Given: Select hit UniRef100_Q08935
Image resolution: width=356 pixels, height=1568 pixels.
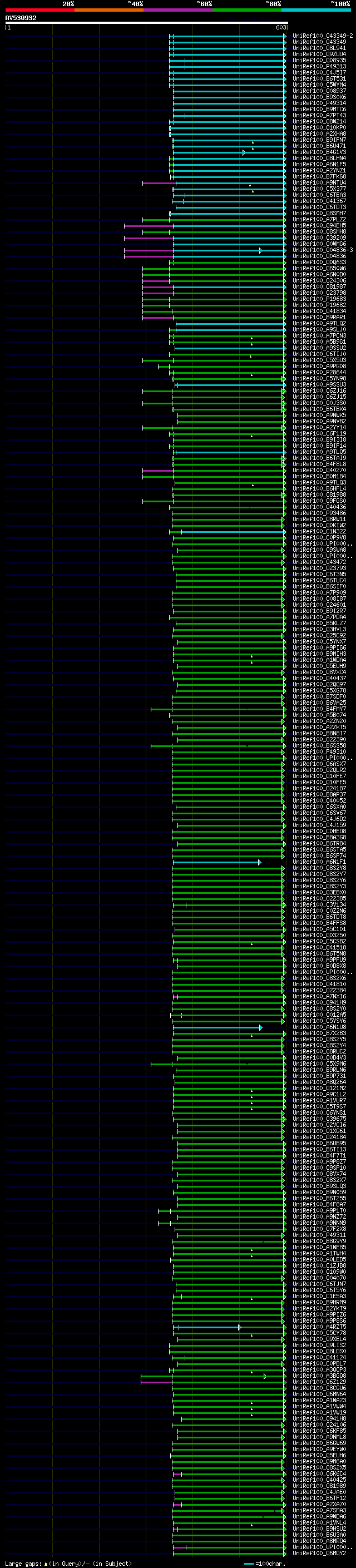Looking at the screenshot, I should point(319,60).
